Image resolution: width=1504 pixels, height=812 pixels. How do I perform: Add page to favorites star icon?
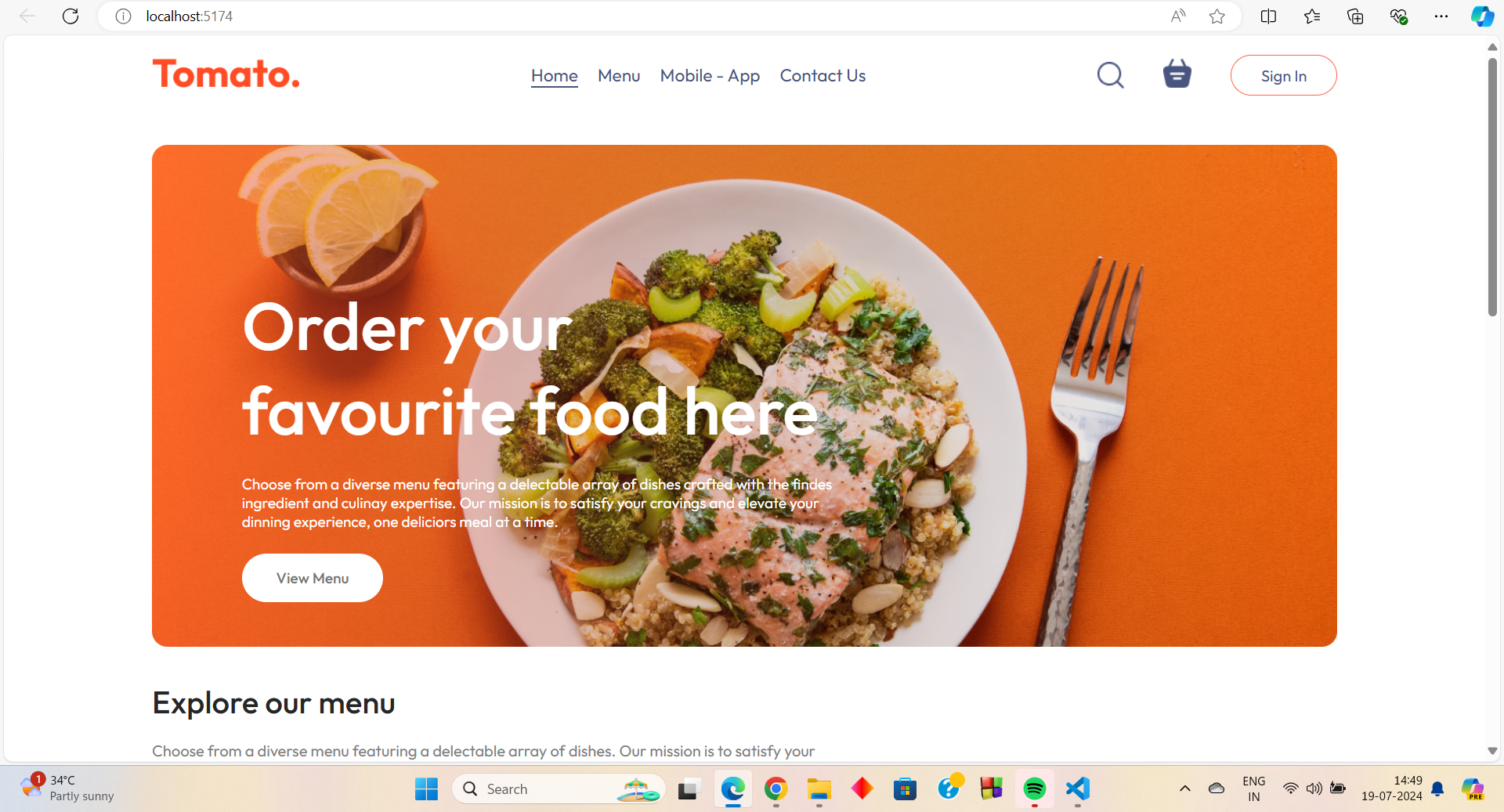click(1217, 16)
